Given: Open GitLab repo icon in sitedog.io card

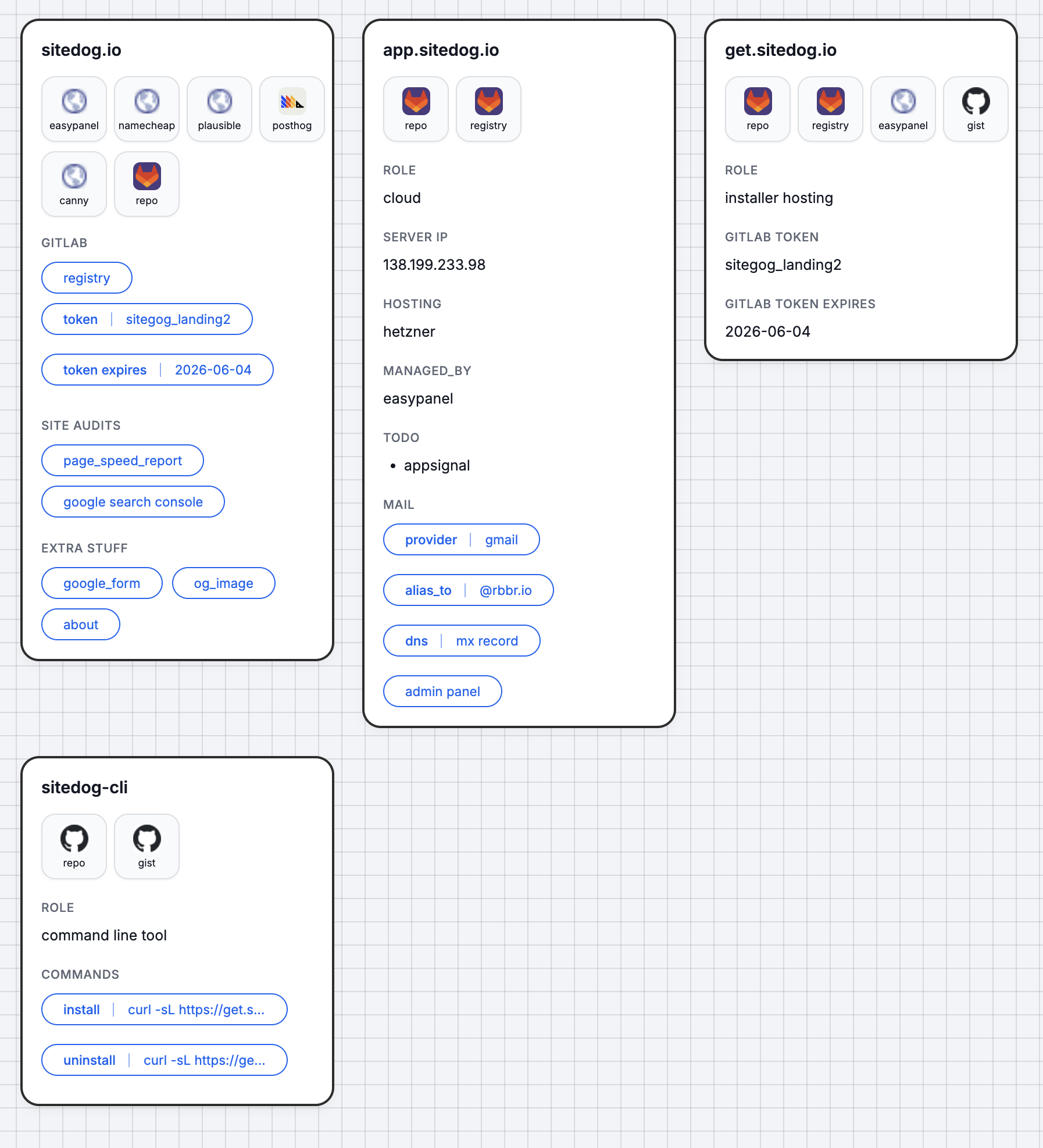Looking at the screenshot, I should coord(147,184).
